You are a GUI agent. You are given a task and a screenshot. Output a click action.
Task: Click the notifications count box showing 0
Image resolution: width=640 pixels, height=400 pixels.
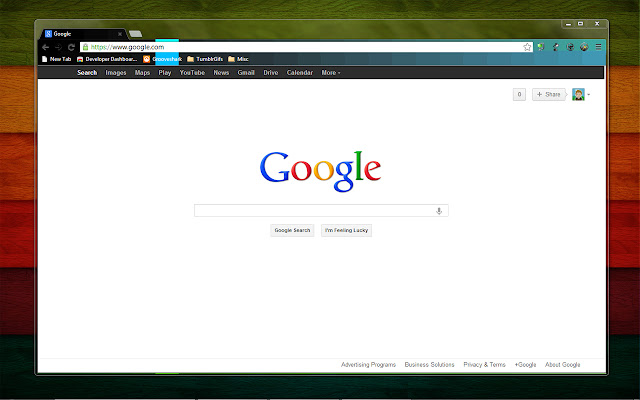tap(519, 94)
